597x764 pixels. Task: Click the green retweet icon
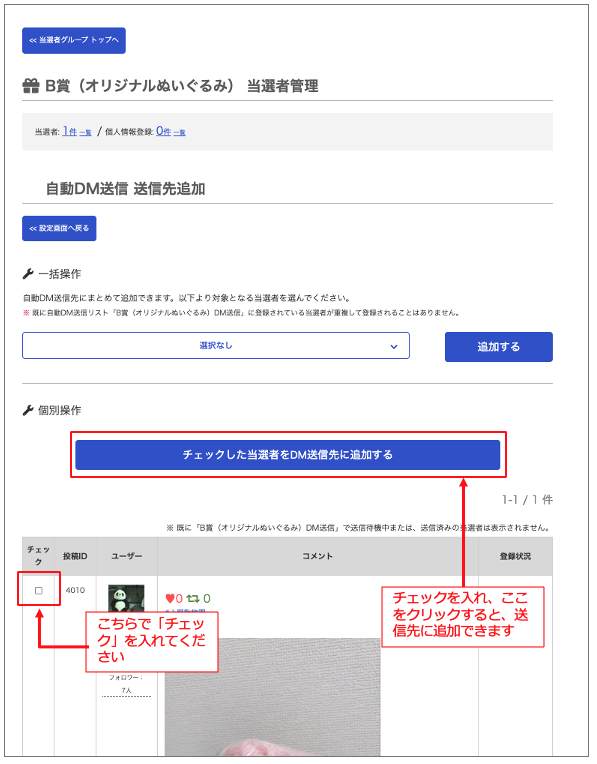[193, 598]
